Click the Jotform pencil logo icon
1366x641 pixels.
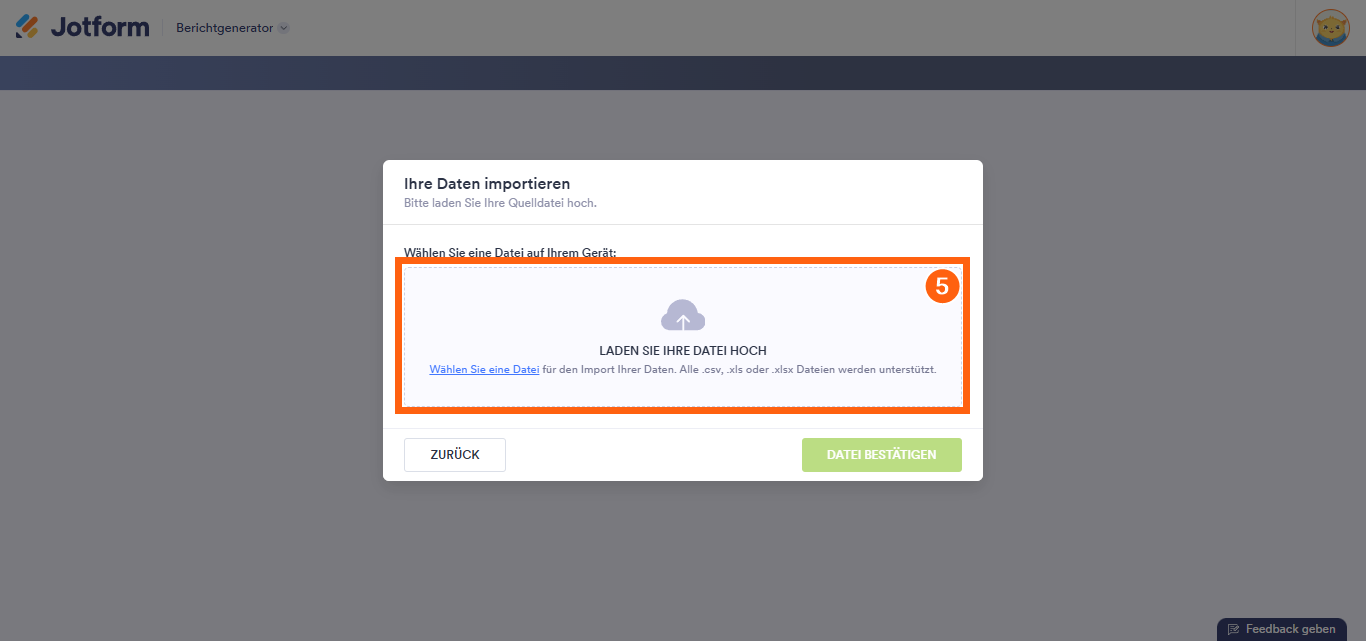click(27, 27)
